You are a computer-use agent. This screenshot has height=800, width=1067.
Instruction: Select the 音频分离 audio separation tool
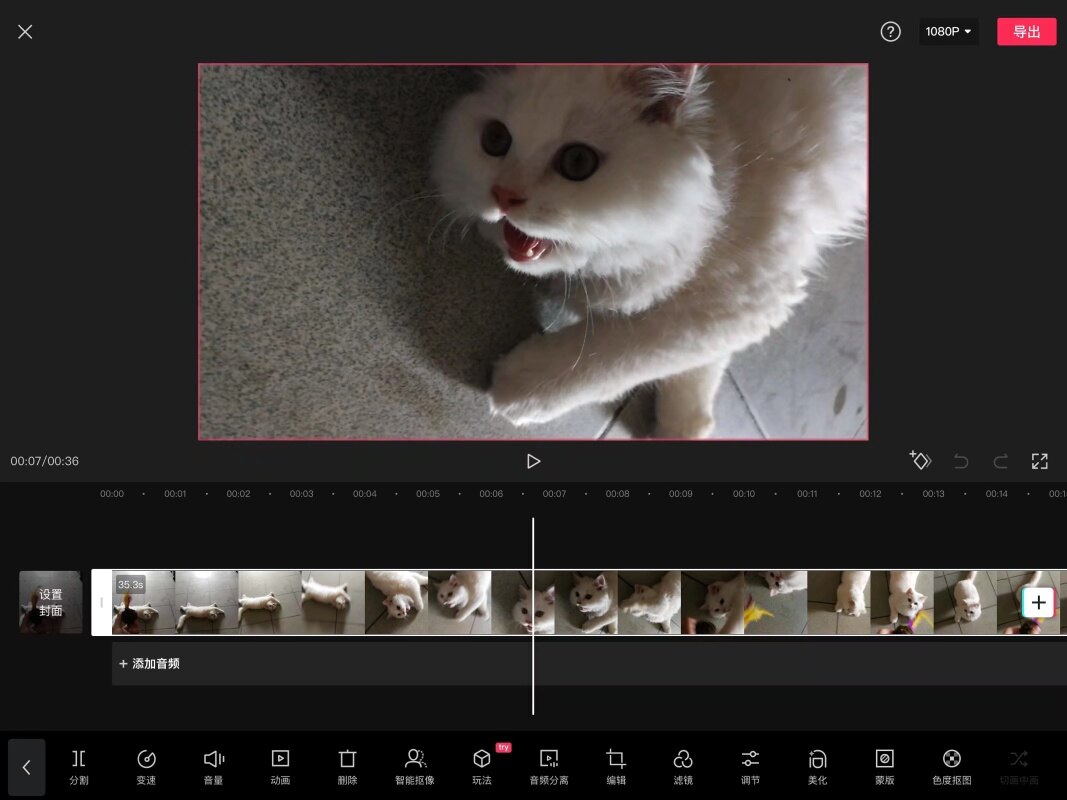pos(548,765)
